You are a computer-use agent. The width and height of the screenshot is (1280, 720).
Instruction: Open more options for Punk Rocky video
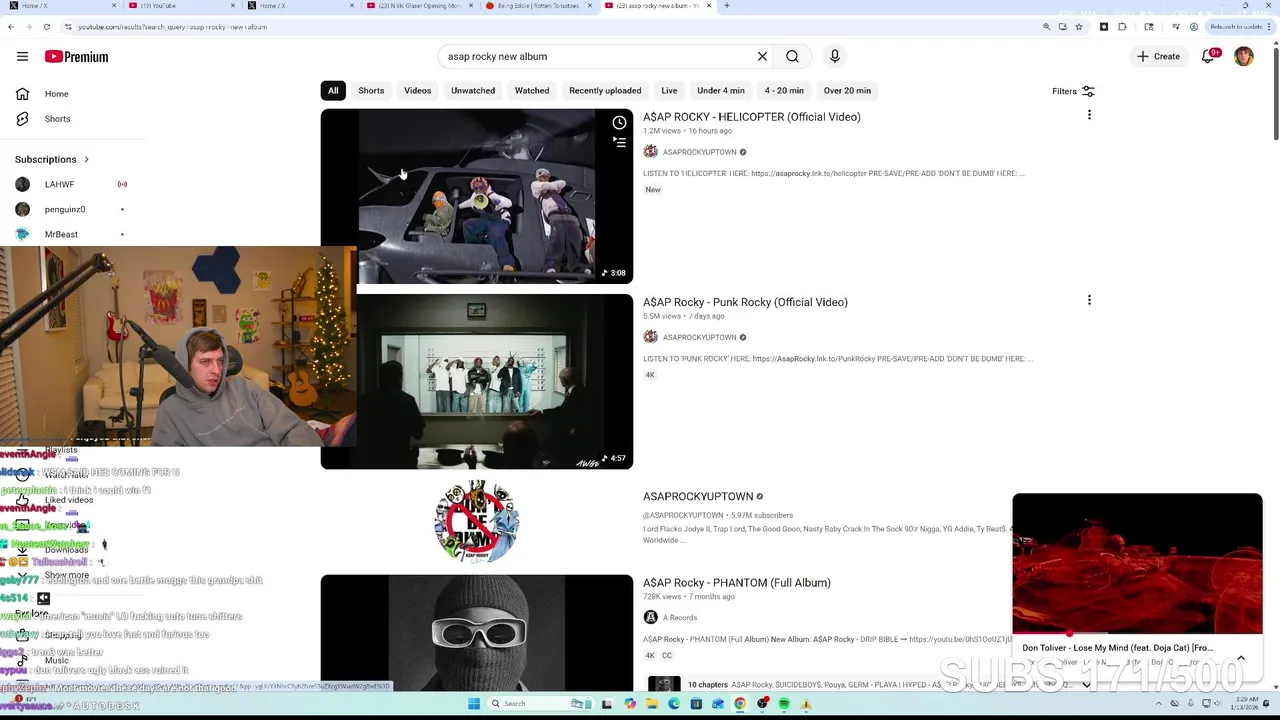(x=1089, y=300)
